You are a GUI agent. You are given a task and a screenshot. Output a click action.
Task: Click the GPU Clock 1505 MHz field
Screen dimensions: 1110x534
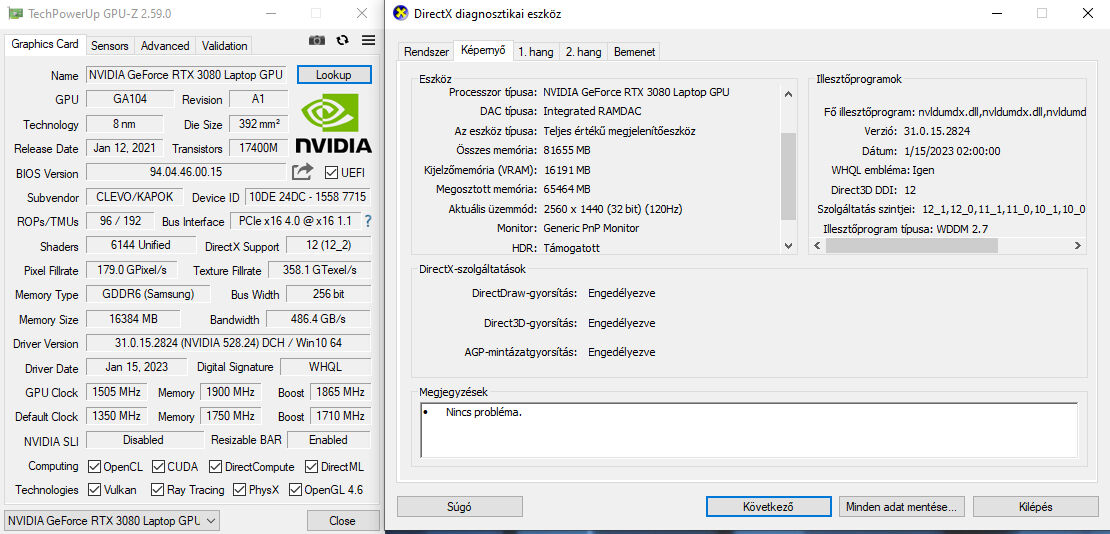coord(115,392)
